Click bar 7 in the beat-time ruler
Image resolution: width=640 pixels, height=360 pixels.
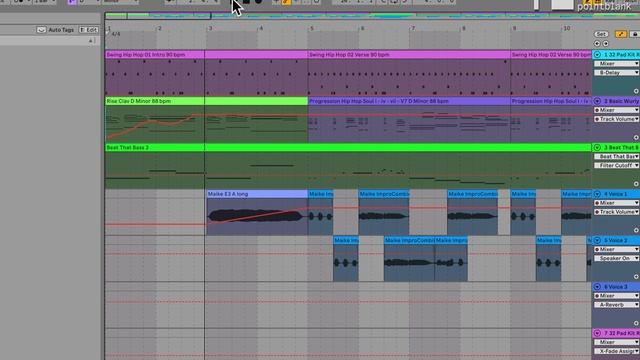pyautogui.click(x=413, y=29)
